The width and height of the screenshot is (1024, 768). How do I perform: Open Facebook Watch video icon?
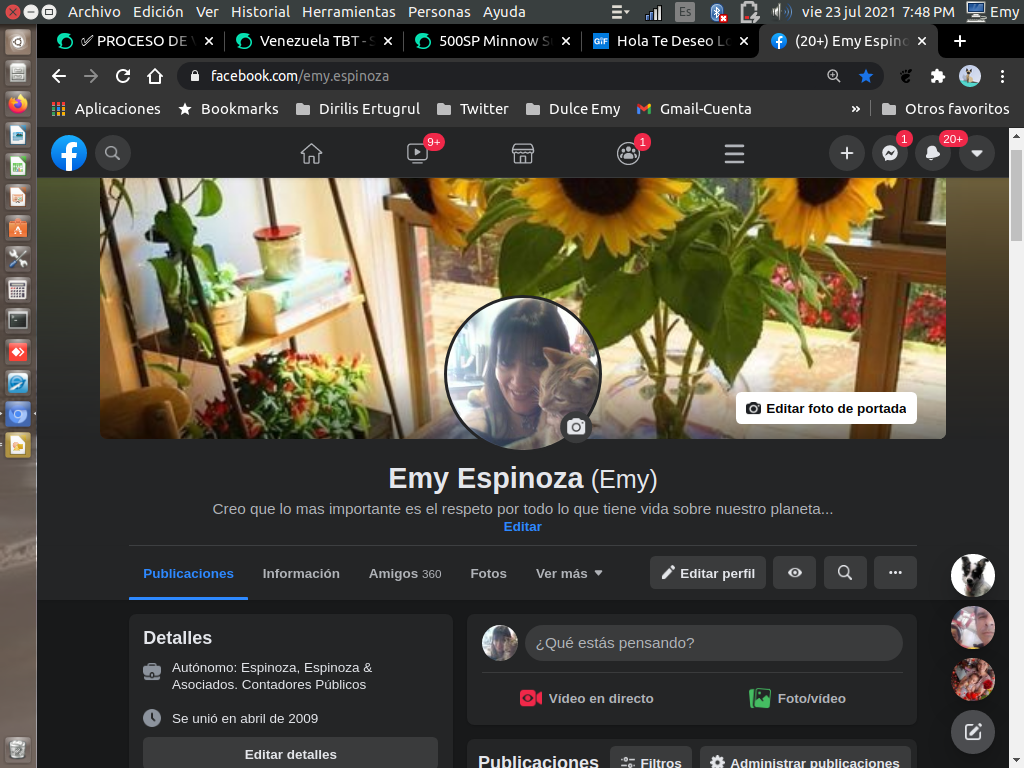[x=417, y=153]
